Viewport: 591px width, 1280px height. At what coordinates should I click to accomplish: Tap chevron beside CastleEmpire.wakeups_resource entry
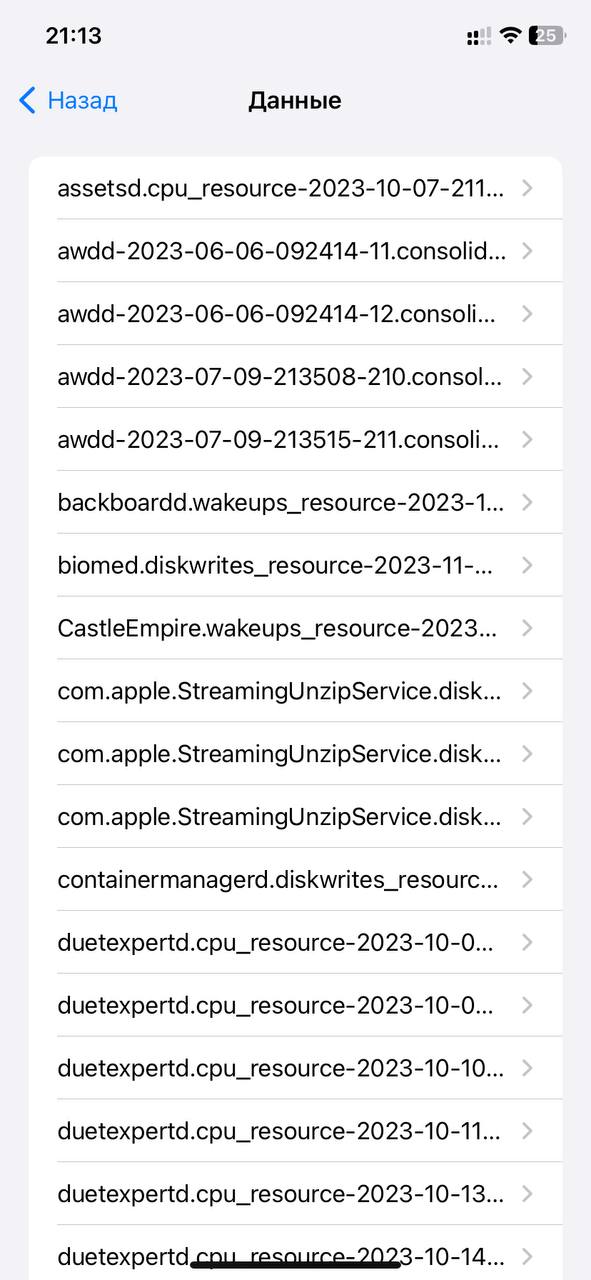coord(527,628)
